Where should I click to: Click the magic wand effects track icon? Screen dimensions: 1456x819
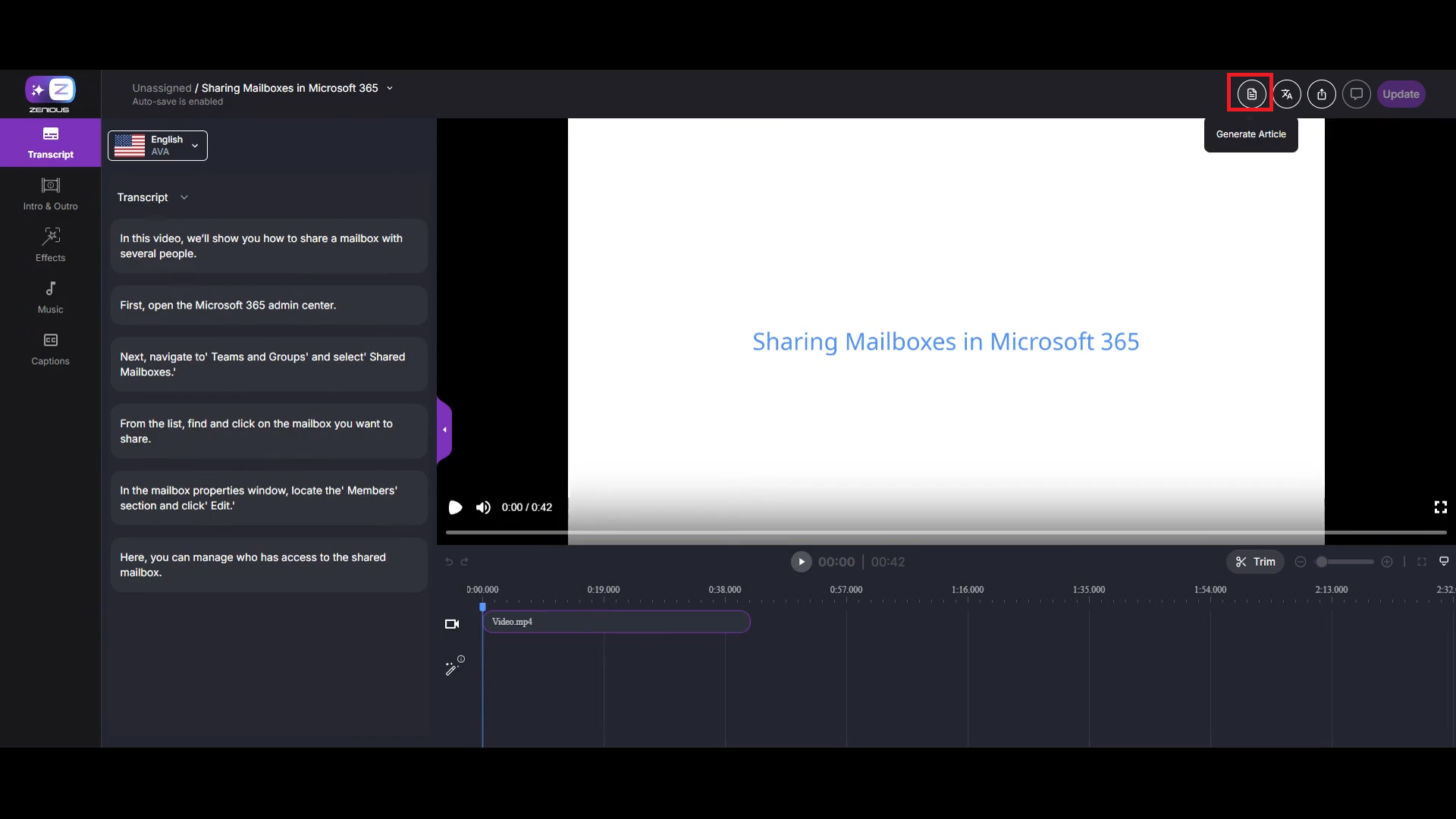coord(453,667)
